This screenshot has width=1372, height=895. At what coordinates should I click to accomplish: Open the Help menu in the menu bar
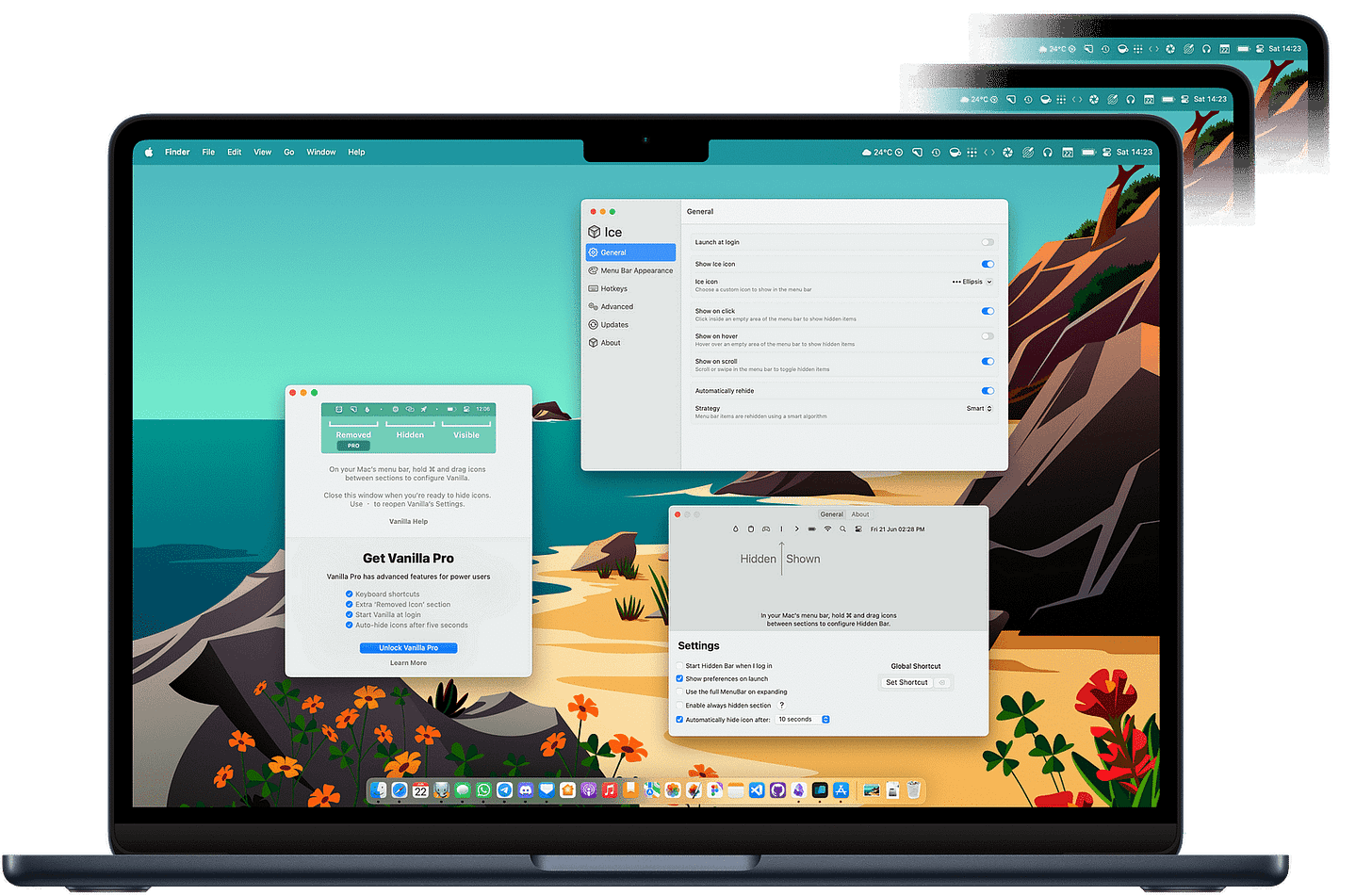click(356, 152)
